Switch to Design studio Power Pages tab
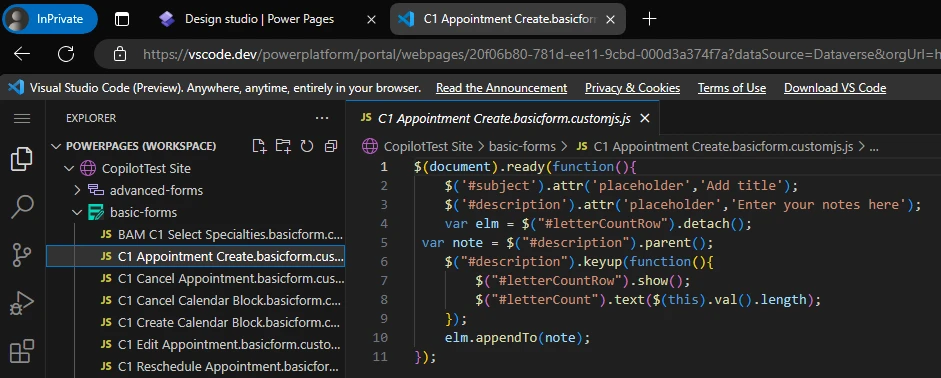Image resolution: width=941 pixels, height=378 pixels. [259, 19]
